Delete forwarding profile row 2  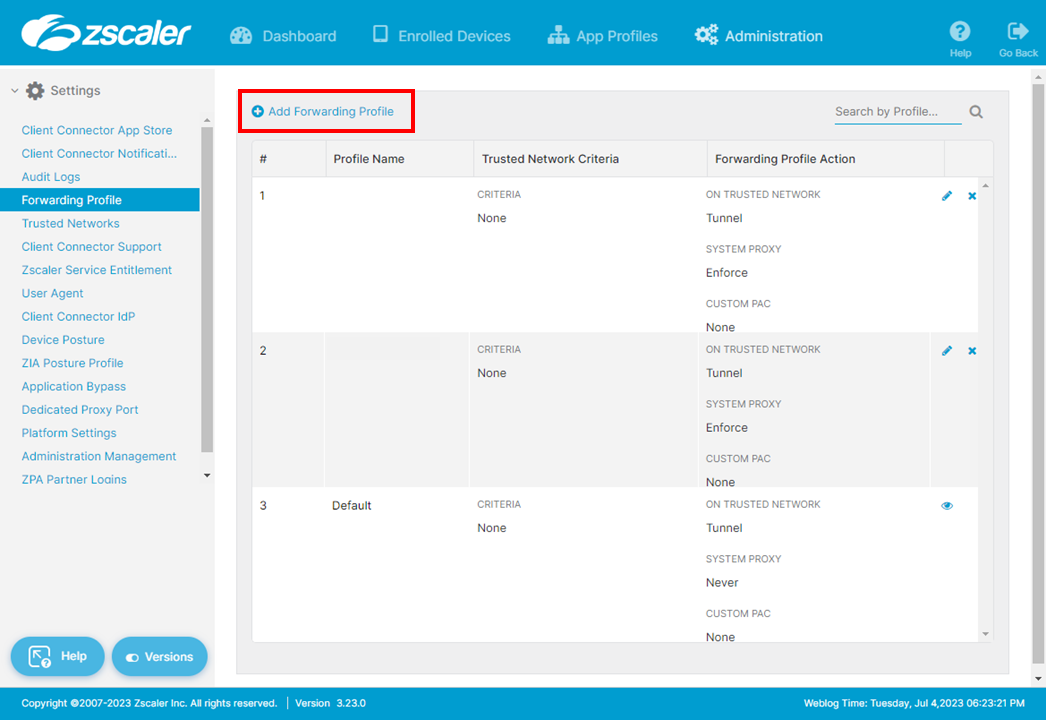pyautogui.click(x=972, y=350)
